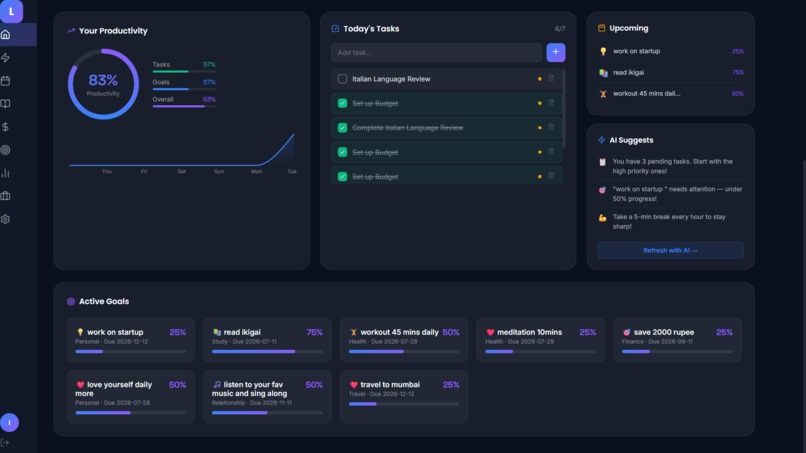The height and width of the screenshot is (453, 806).
Task: Click the lightbulb icon on work on startup goal card
Action: point(80,332)
